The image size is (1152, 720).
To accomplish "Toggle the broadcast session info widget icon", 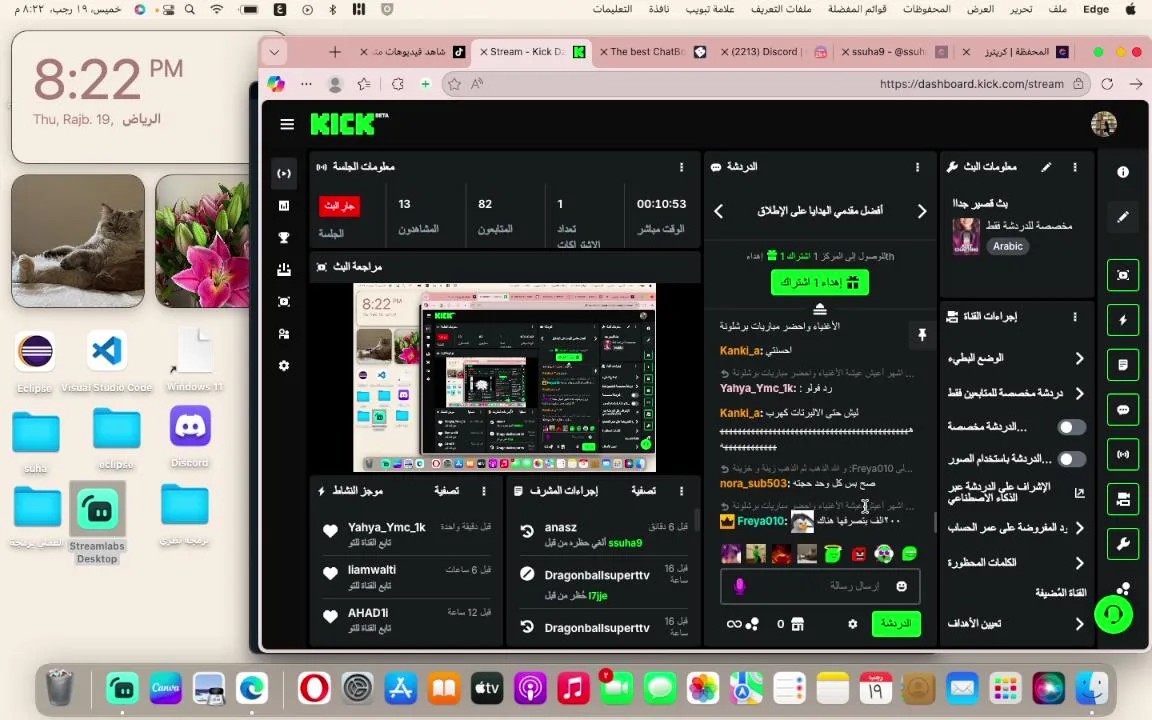I will click(x=1123, y=454).
